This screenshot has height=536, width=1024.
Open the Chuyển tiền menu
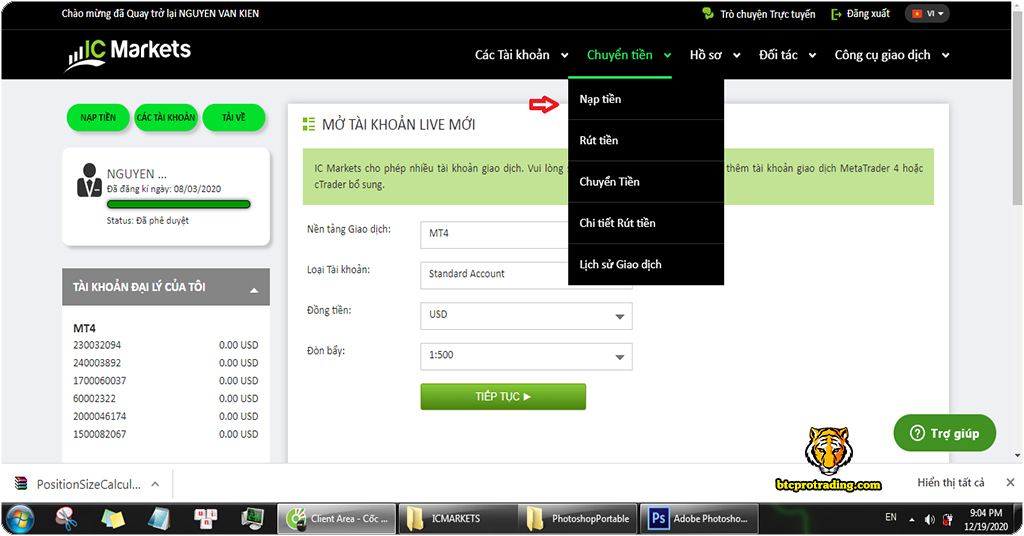(x=628, y=55)
